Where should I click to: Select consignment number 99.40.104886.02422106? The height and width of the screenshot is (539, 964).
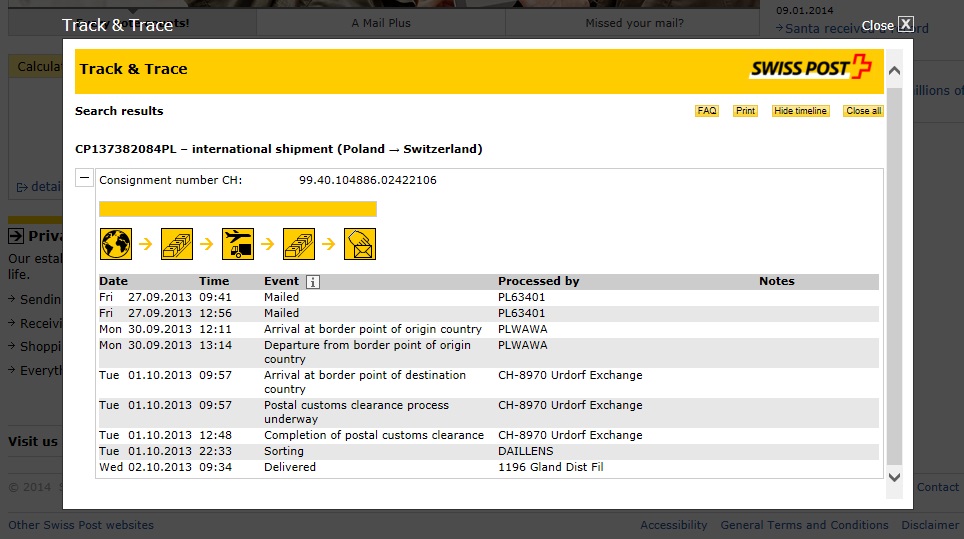point(368,180)
